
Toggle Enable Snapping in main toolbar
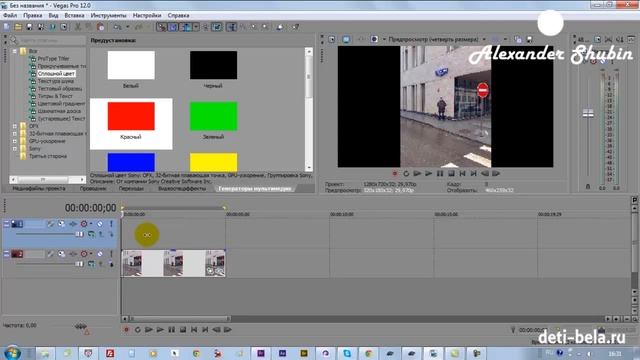pos(162,27)
